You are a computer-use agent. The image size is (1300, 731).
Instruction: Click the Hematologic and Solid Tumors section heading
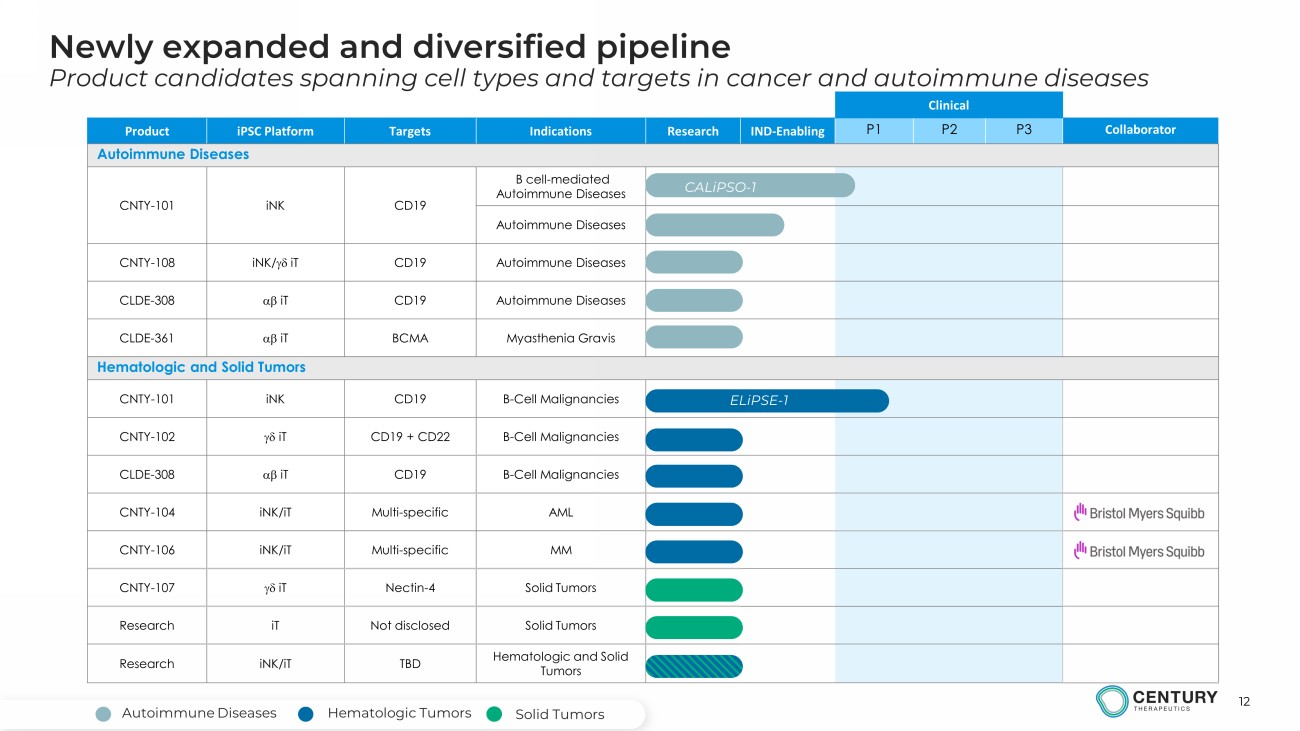point(201,368)
